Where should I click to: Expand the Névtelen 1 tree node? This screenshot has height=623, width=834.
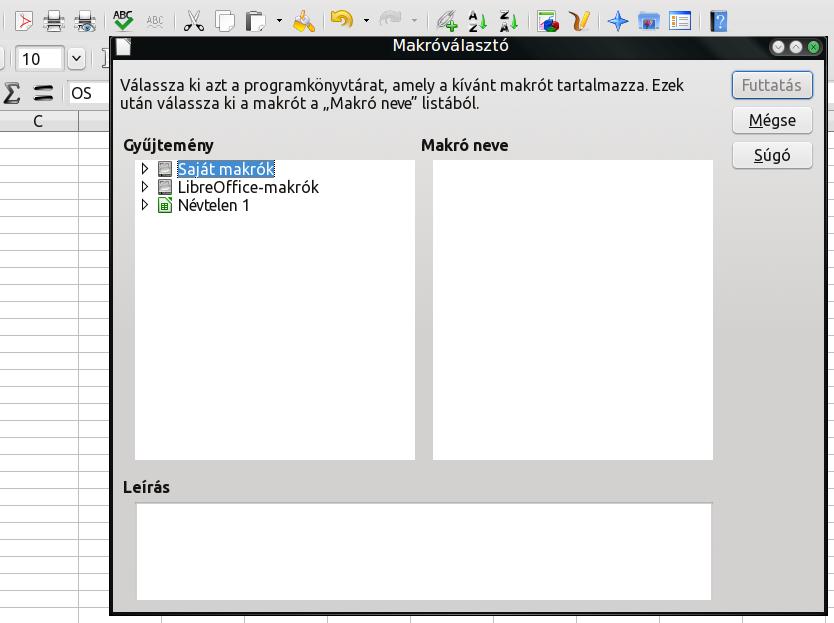[x=145, y=205]
